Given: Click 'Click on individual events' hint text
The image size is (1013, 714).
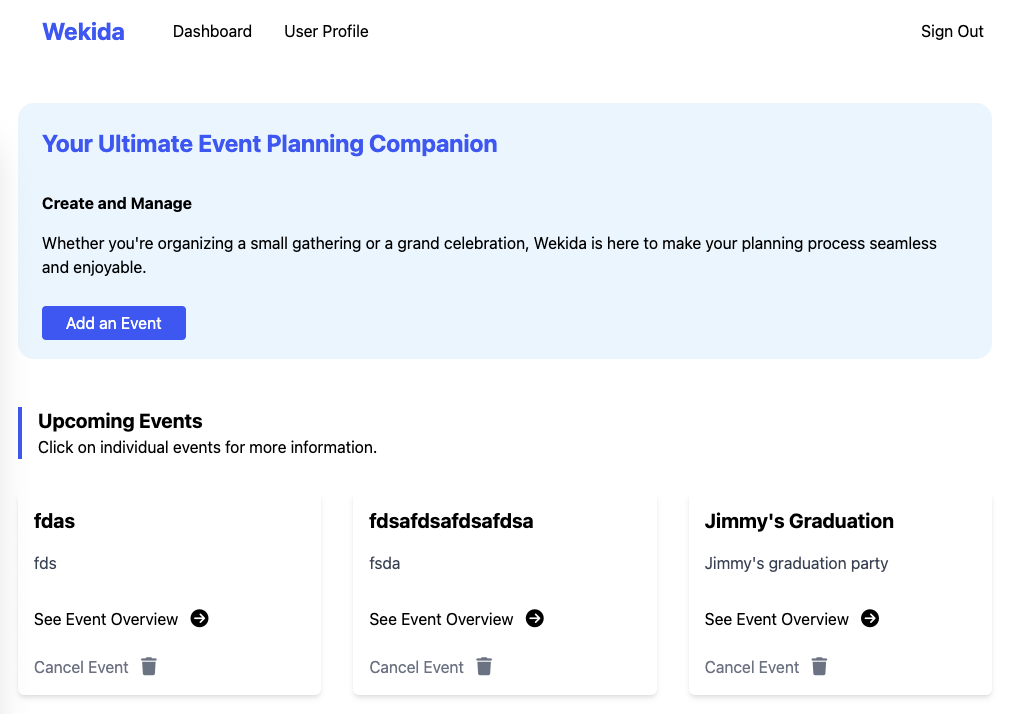Looking at the screenshot, I should [x=207, y=447].
